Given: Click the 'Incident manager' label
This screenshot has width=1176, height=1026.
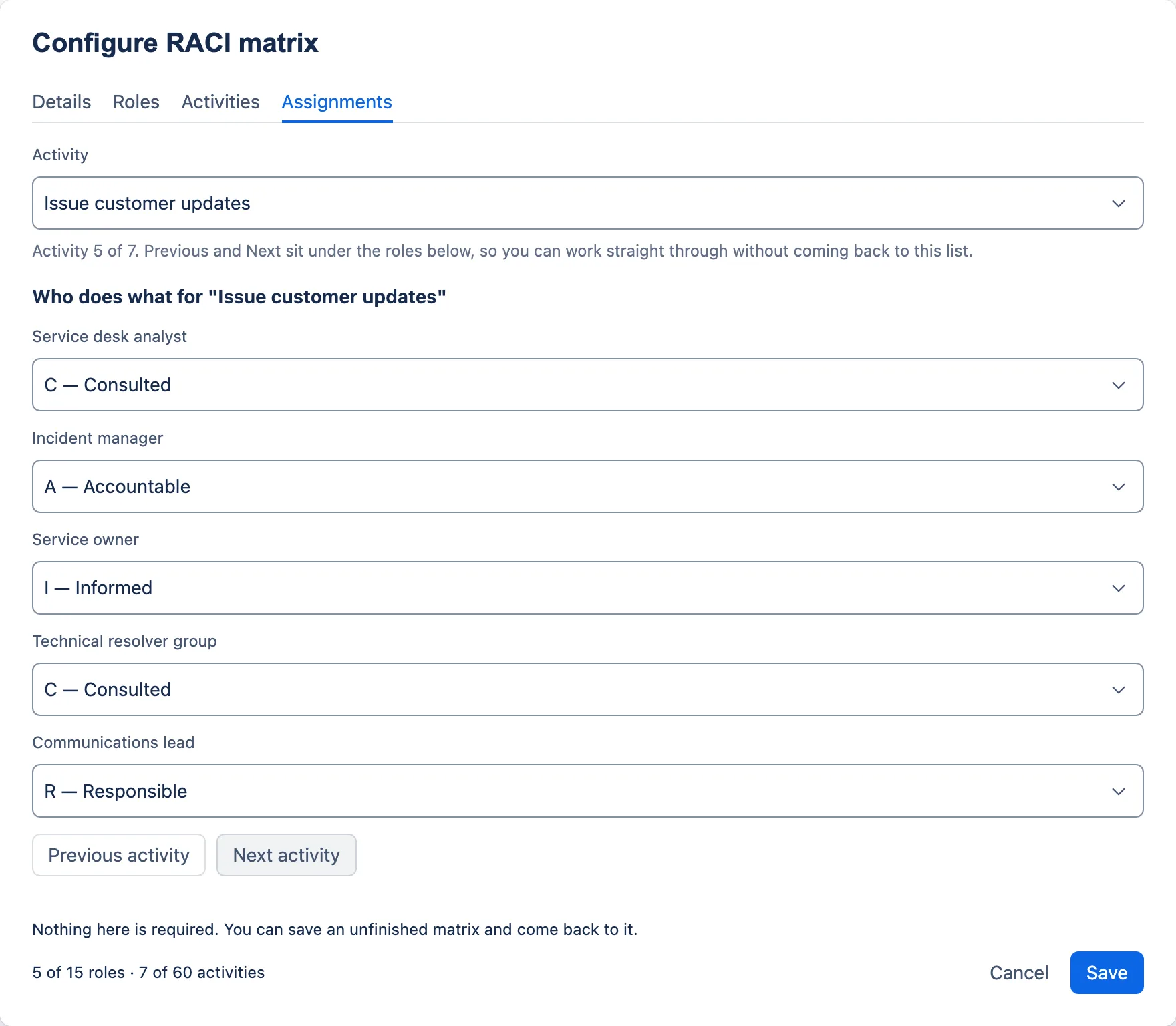Looking at the screenshot, I should [98, 438].
